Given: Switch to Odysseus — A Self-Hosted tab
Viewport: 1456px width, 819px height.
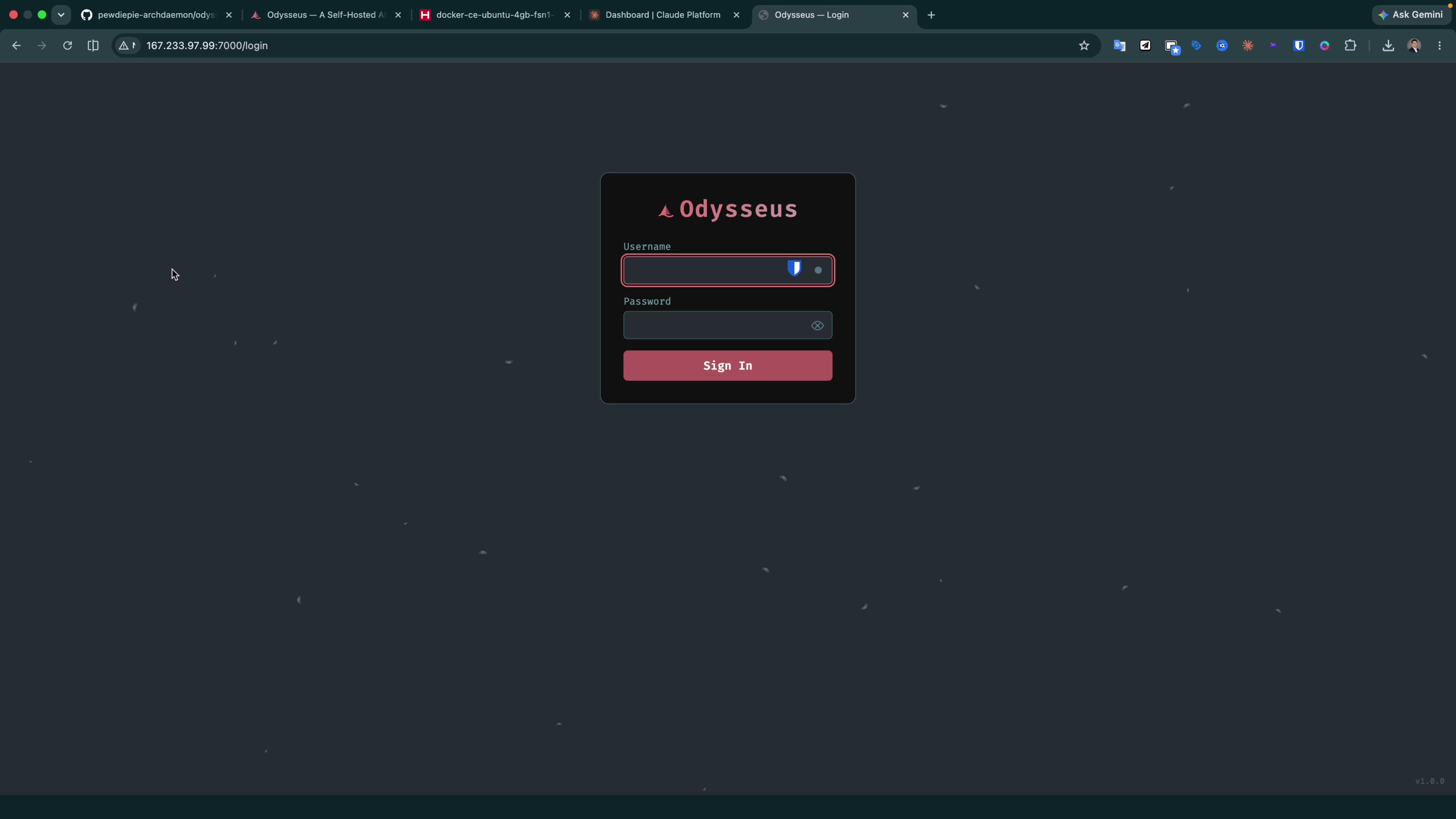Looking at the screenshot, I should (326, 15).
